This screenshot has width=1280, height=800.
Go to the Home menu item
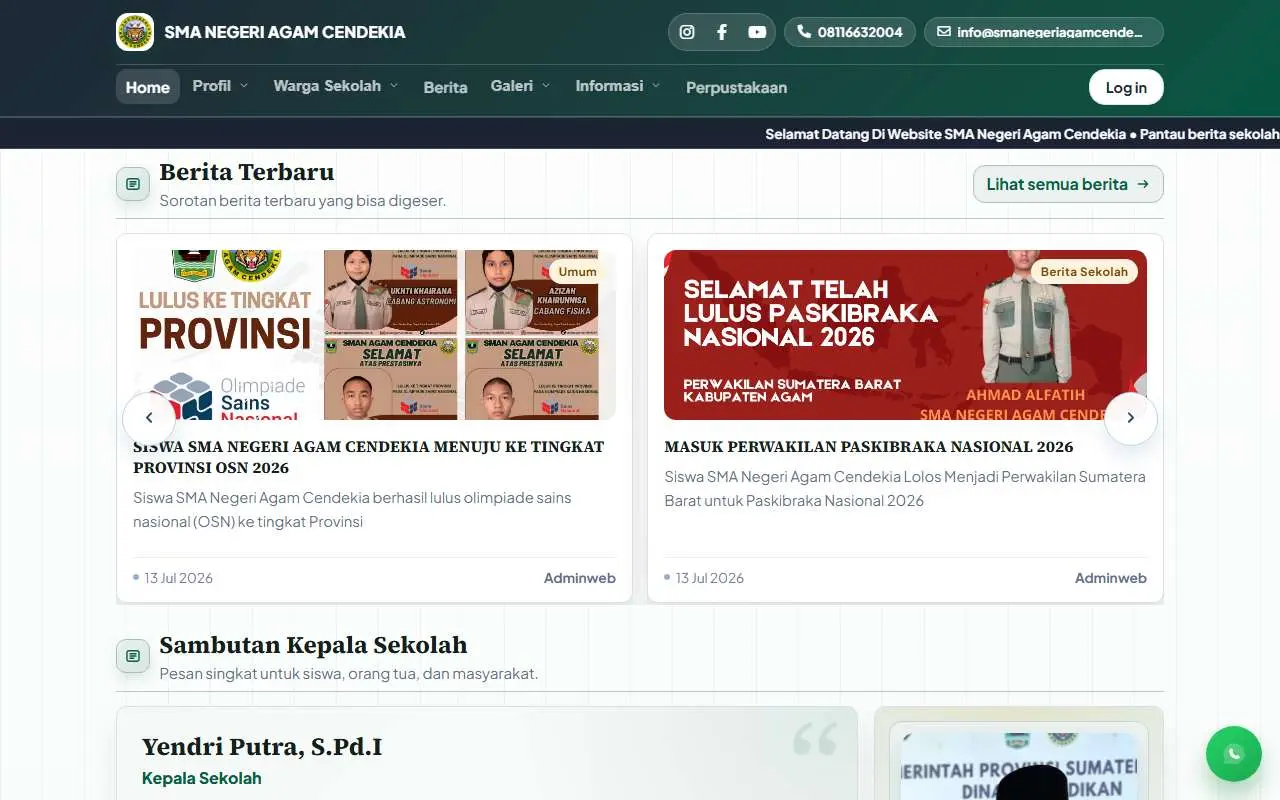pyautogui.click(x=148, y=87)
